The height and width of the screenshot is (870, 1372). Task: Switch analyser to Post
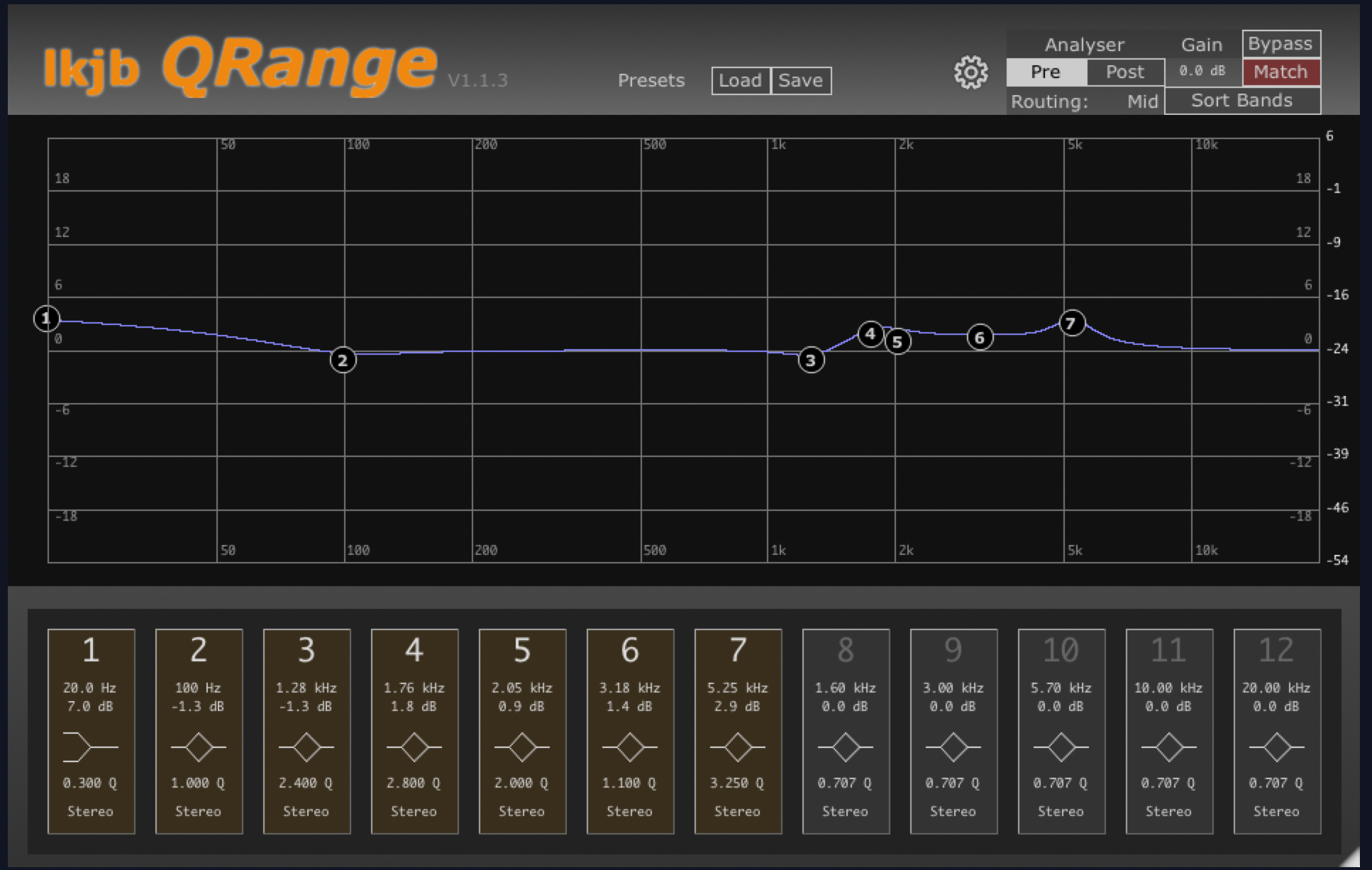point(1125,72)
